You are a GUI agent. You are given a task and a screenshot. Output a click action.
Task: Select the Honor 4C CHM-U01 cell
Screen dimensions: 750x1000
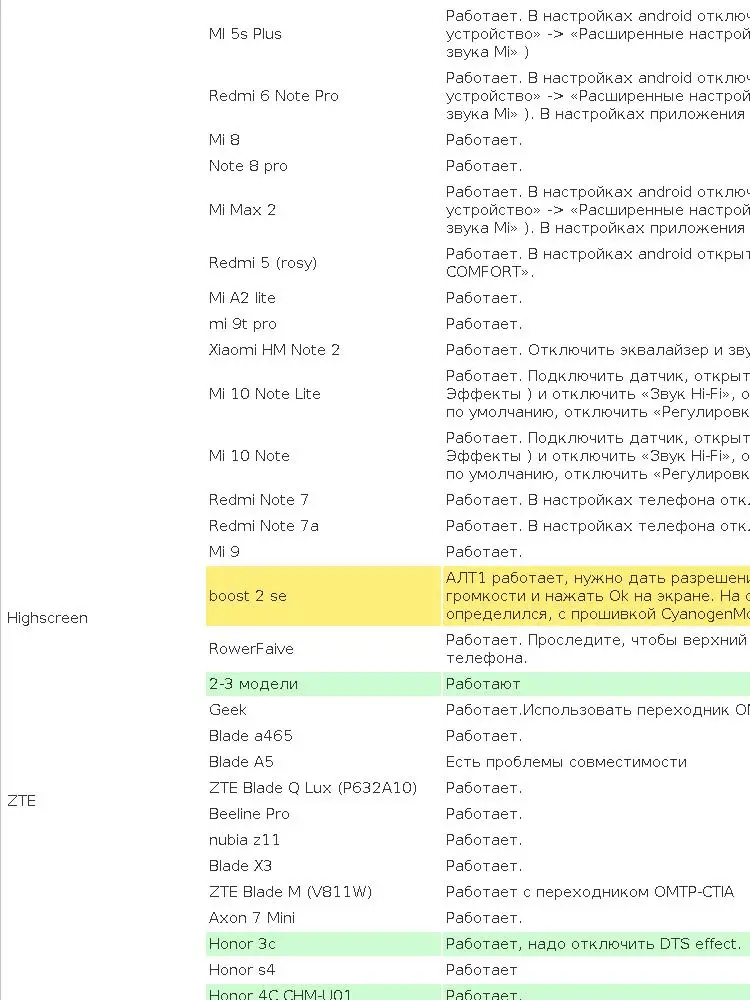(x=323, y=993)
